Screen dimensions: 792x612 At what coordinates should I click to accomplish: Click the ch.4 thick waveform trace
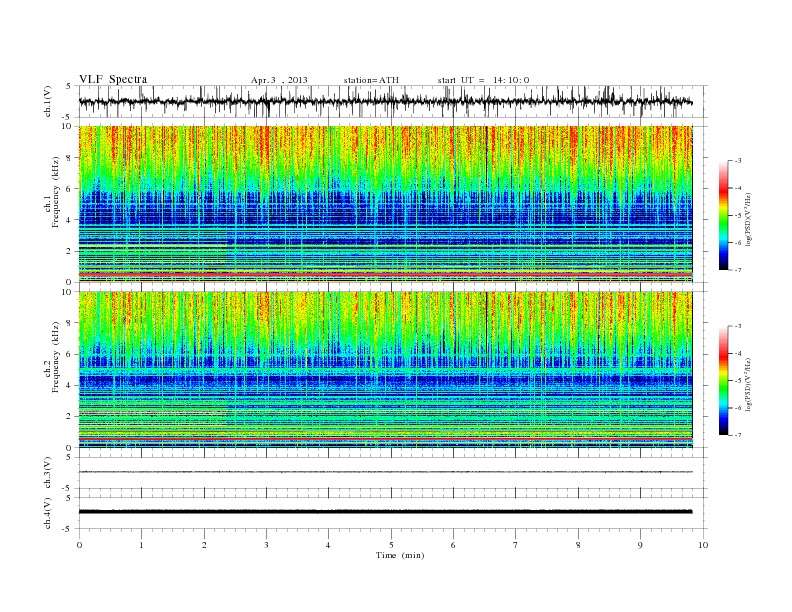pos(385,512)
